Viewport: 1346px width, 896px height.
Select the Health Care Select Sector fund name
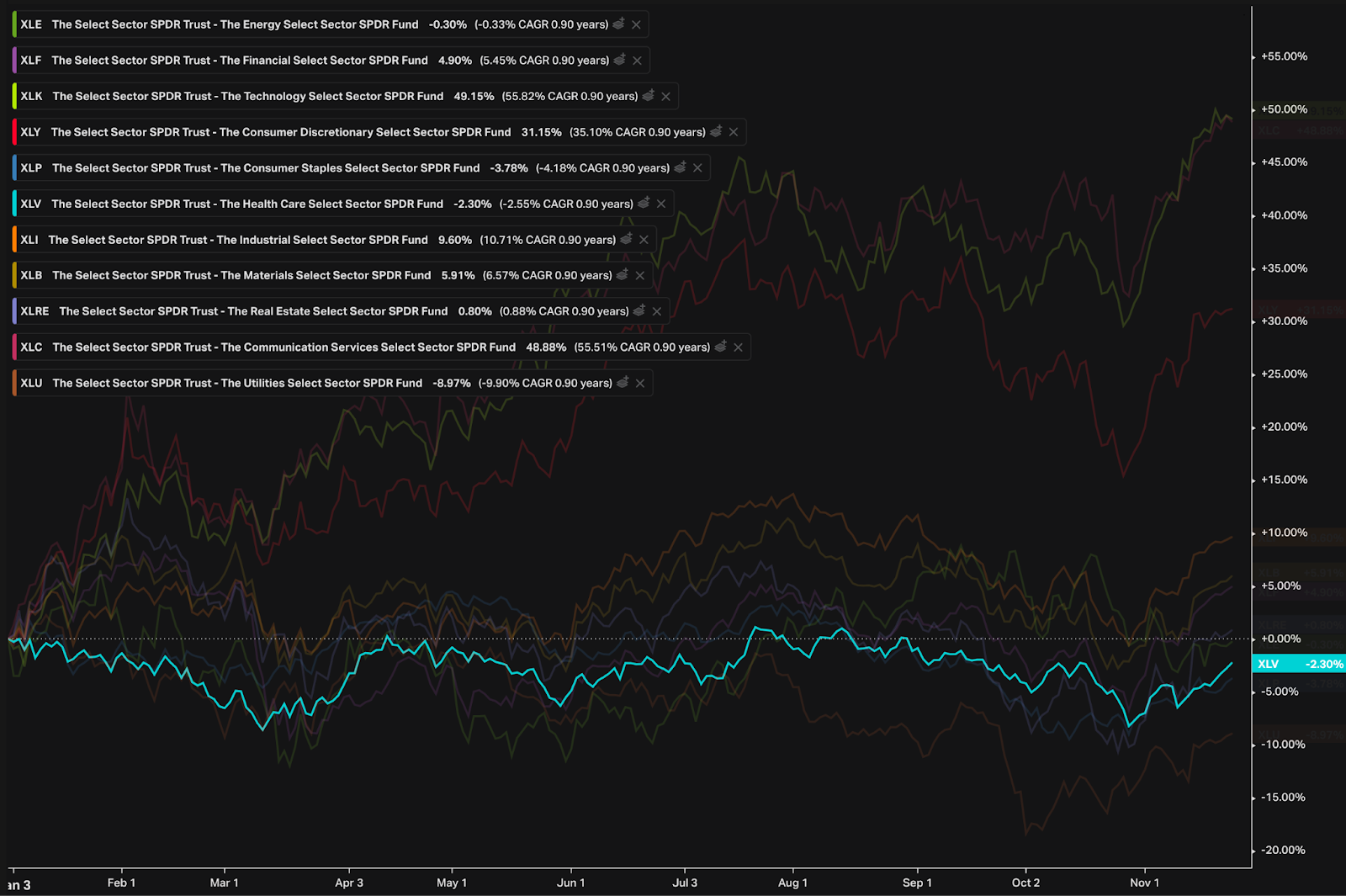[x=247, y=204]
